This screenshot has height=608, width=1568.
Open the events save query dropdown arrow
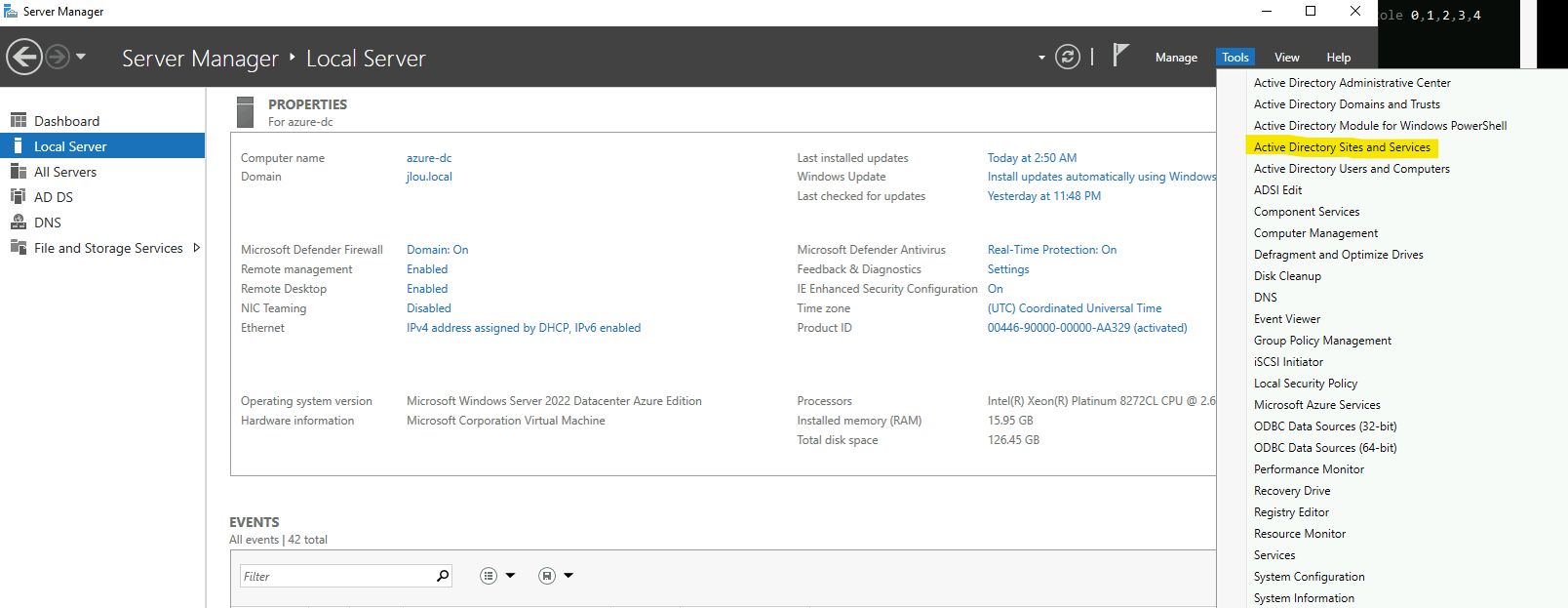568,576
